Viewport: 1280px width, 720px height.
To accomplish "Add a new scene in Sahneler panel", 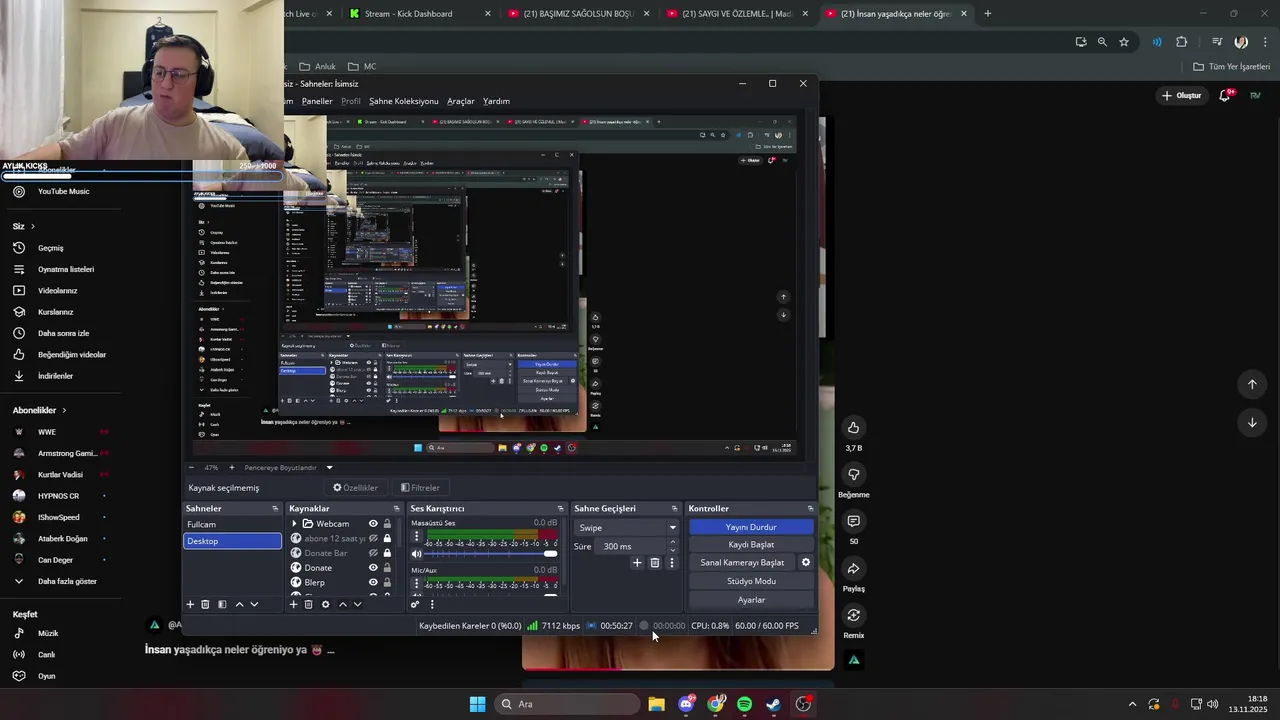I will tap(190, 604).
